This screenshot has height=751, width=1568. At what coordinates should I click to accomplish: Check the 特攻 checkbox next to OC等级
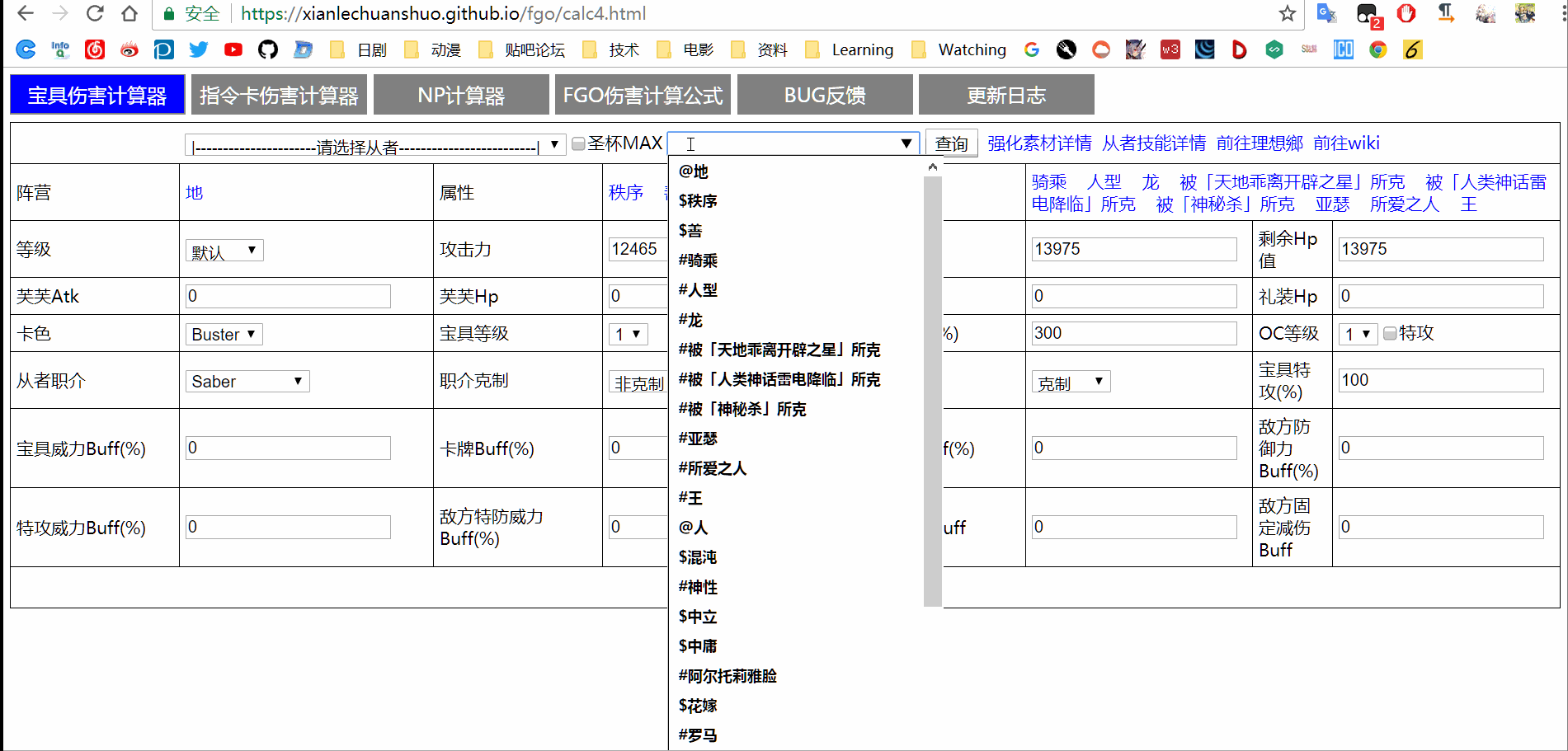coord(1391,333)
